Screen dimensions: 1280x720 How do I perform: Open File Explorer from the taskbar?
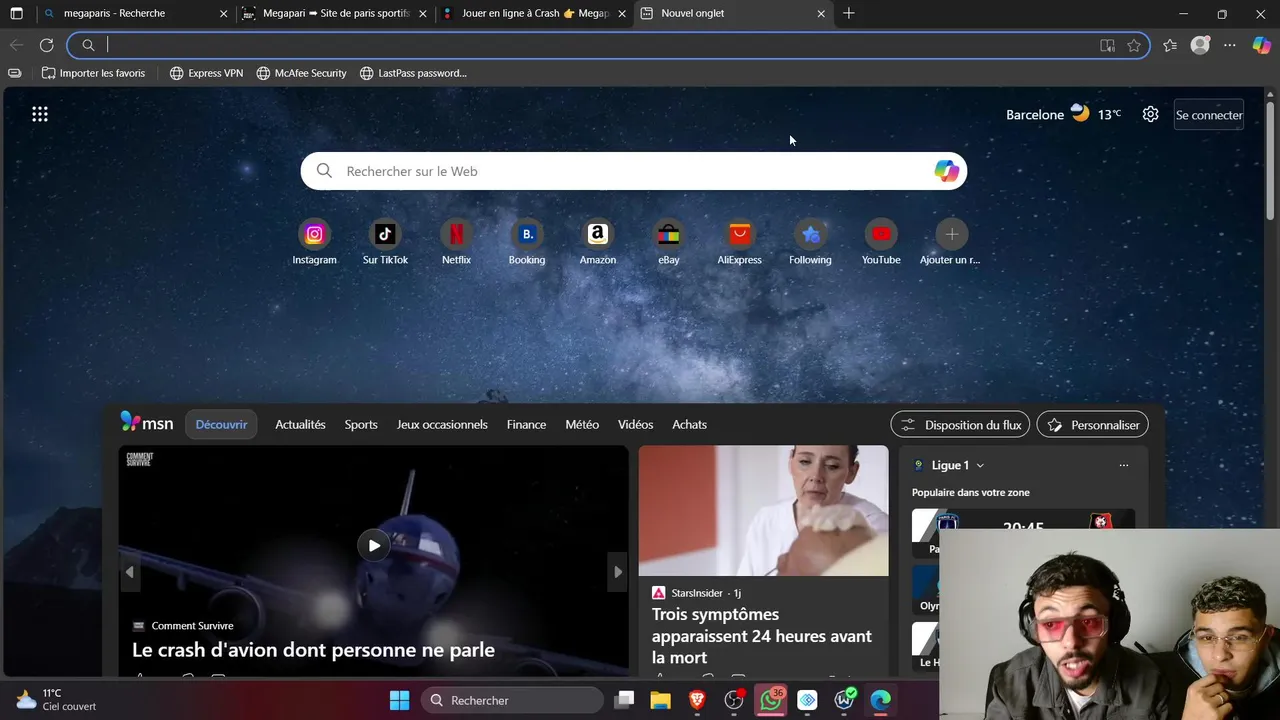point(660,700)
